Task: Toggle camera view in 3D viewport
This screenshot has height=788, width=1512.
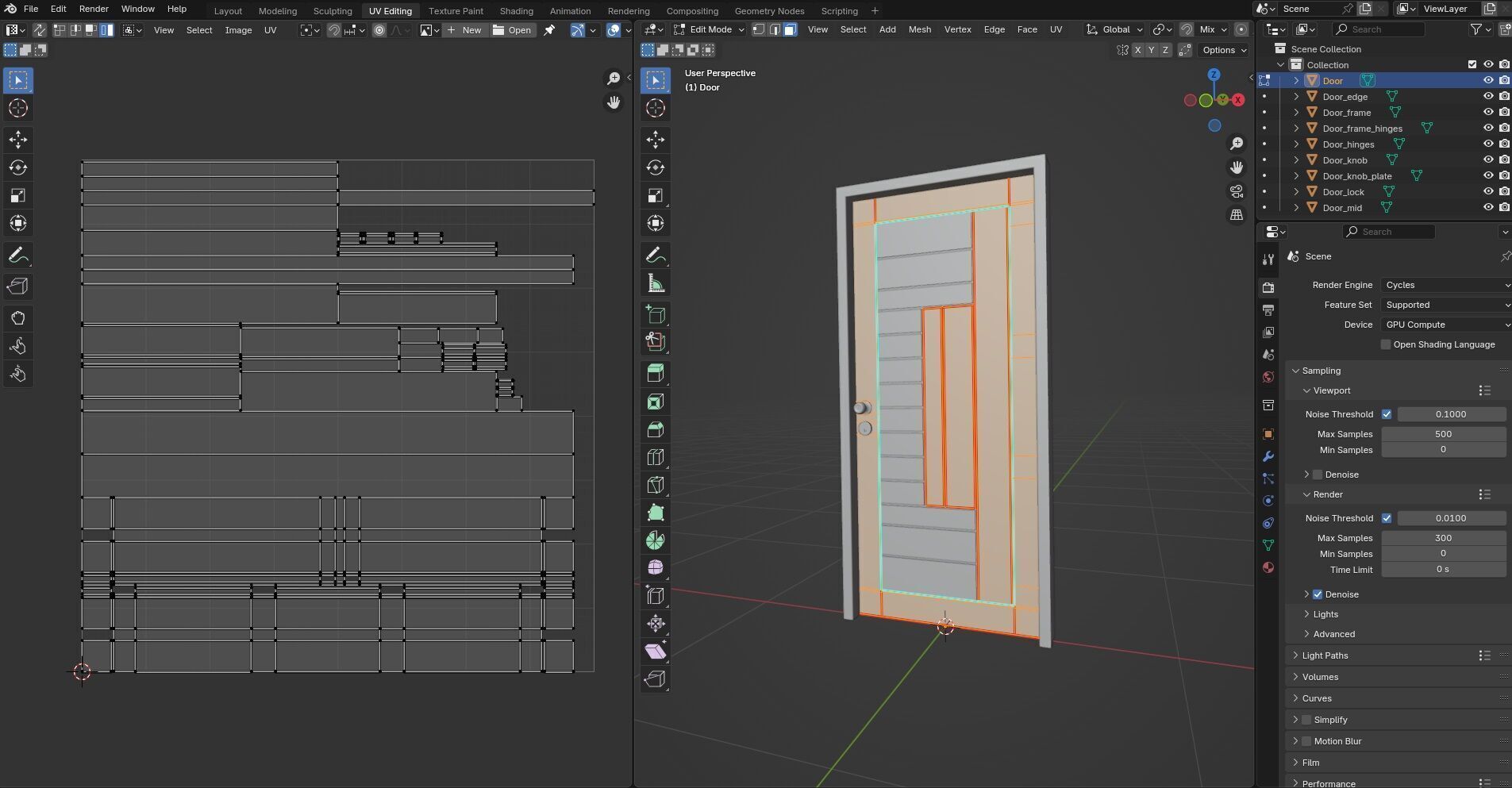Action: click(x=1237, y=191)
